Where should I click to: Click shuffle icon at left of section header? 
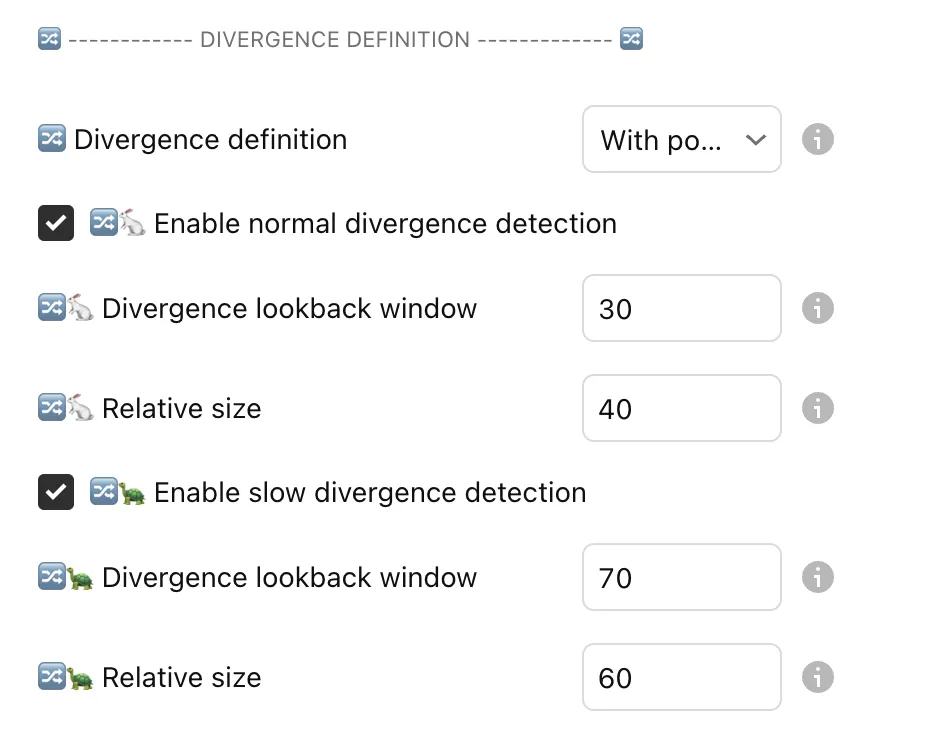(50, 39)
